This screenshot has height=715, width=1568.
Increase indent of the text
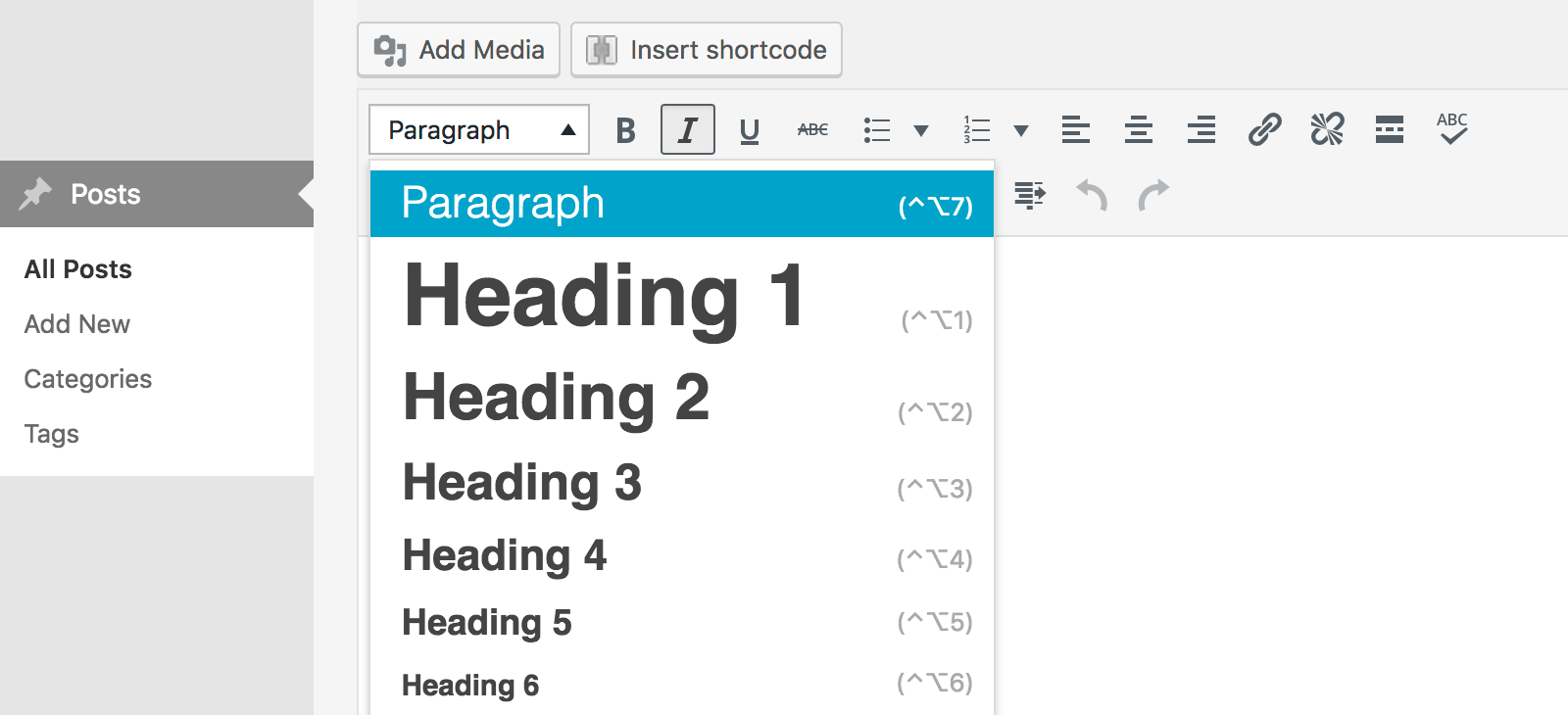(x=1029, y=195)
